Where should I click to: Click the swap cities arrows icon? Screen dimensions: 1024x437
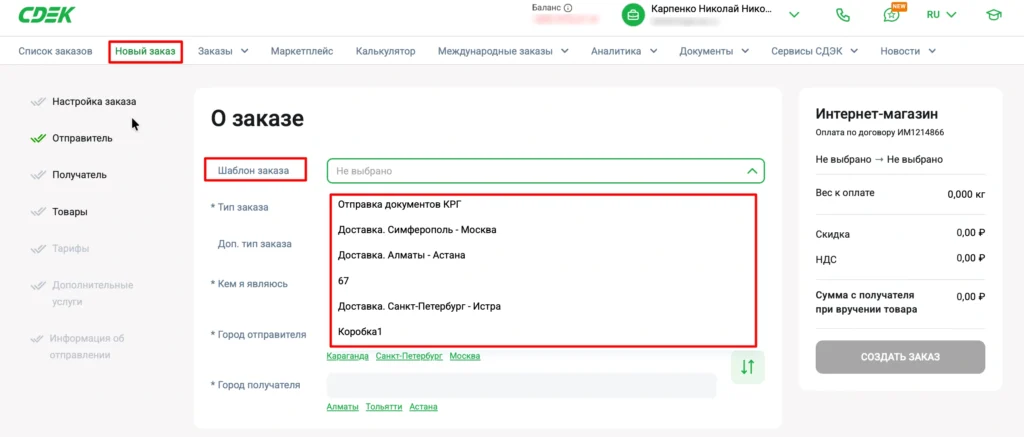(748, 367)
